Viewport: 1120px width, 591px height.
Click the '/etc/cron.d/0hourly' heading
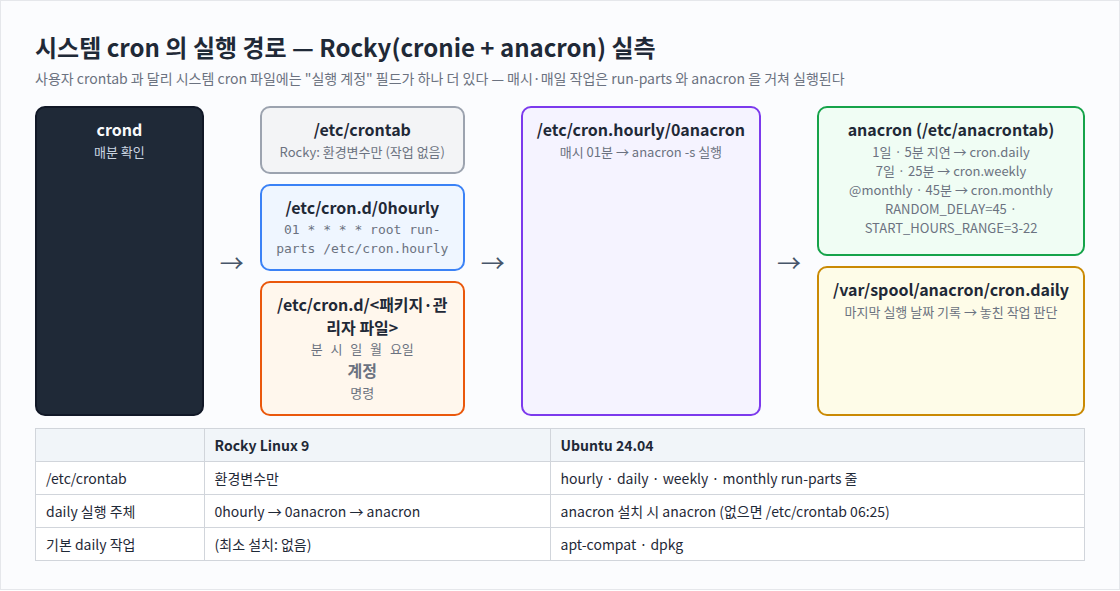point(362,208)
